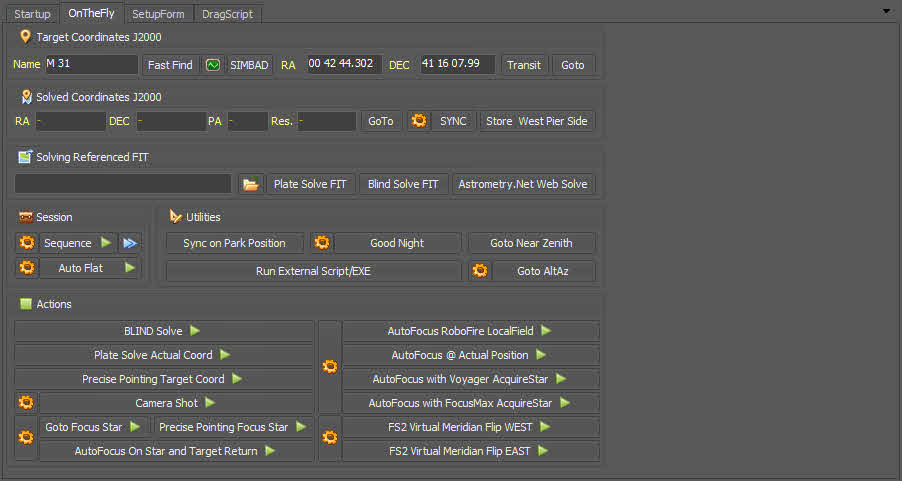Open SYNC settings gear icon
The height and width of the screenshot is (481, 902).
[419, 121]
